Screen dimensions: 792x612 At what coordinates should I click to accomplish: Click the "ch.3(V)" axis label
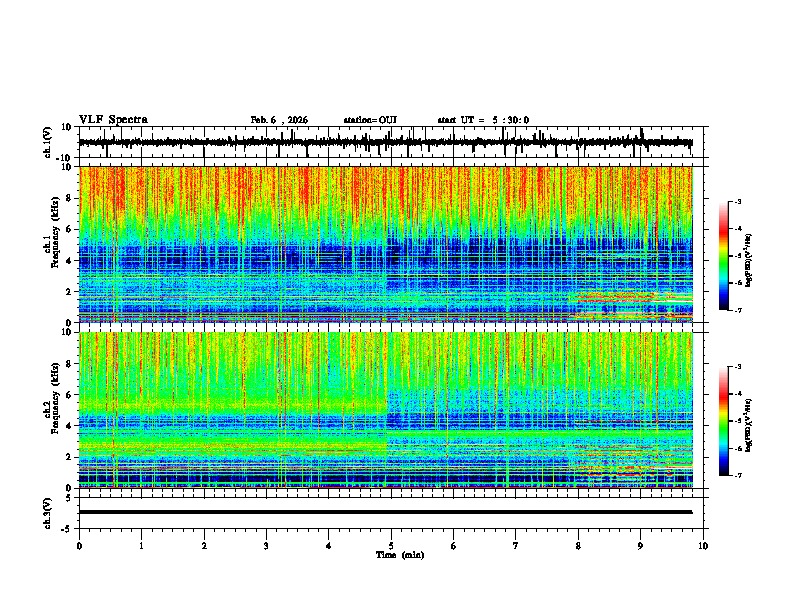tap(48, 513)
